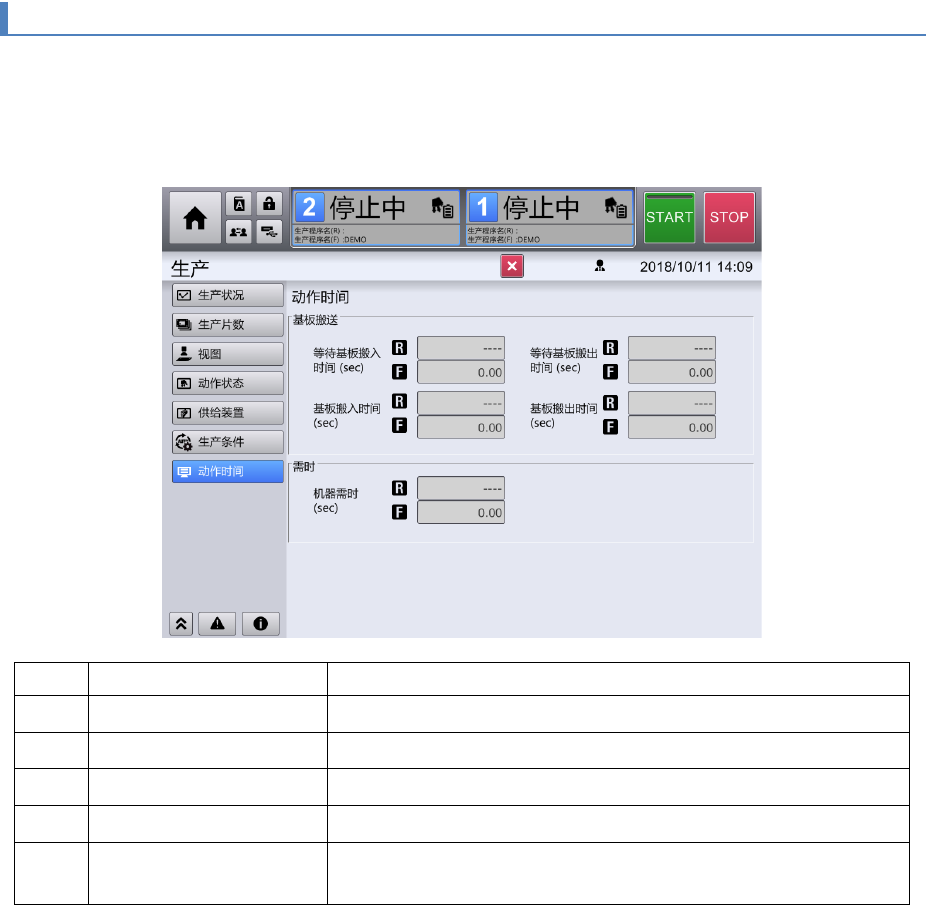Open the 视图 menu item
Image resolution: width=926 pixels, height=905 pixels.
pyautogui.click(x=228, y=354)
